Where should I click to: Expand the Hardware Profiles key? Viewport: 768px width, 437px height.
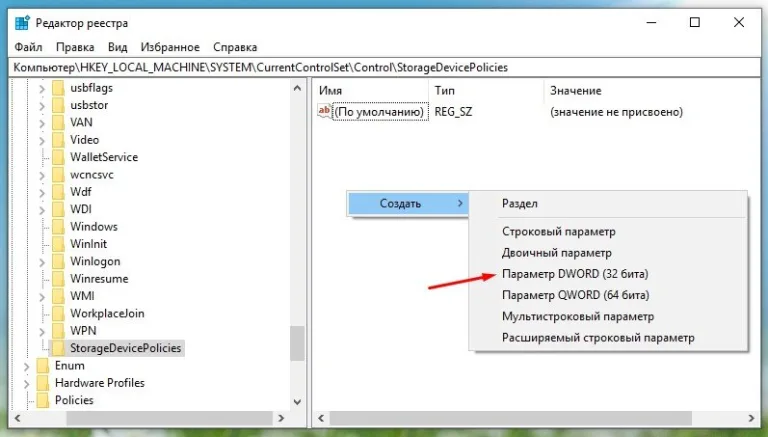26,384
